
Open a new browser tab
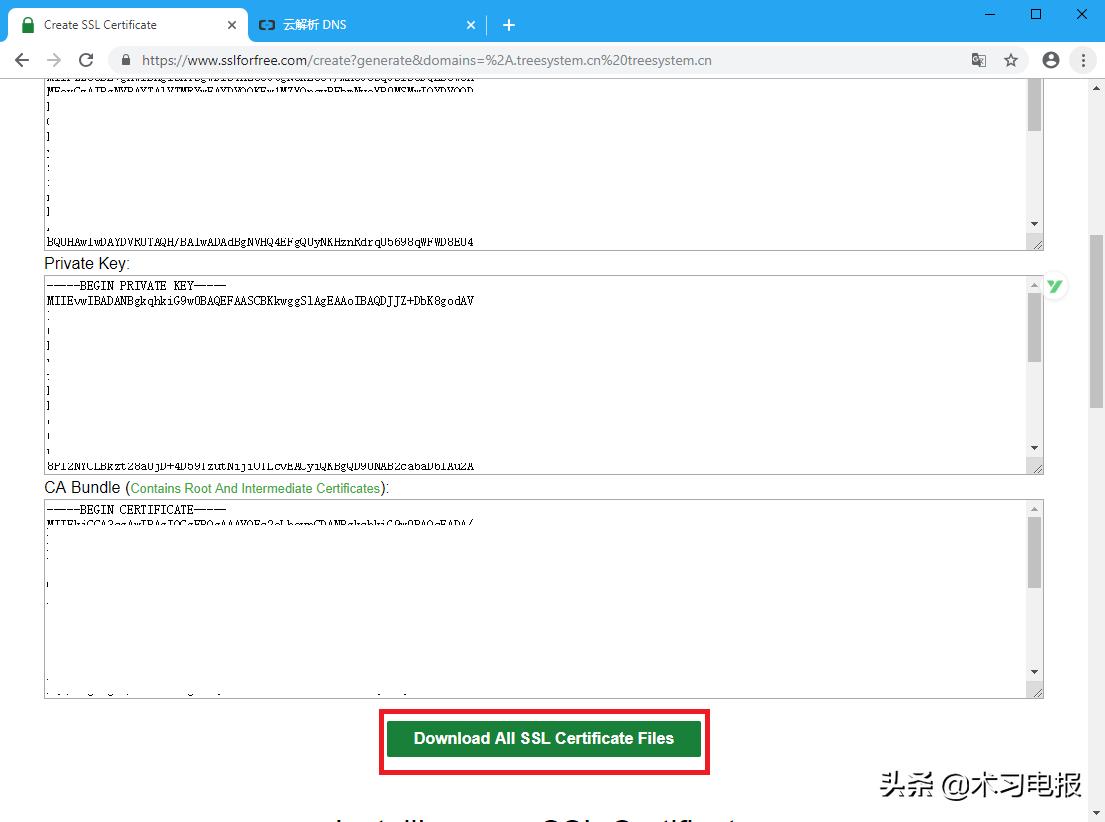point(509,25)
